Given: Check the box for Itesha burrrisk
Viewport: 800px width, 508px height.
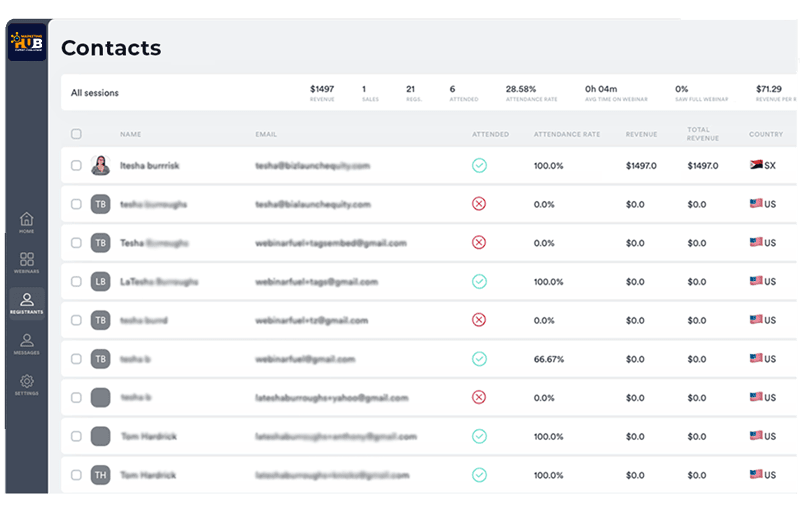Looking at the screenshot, I should pos(76,165).
